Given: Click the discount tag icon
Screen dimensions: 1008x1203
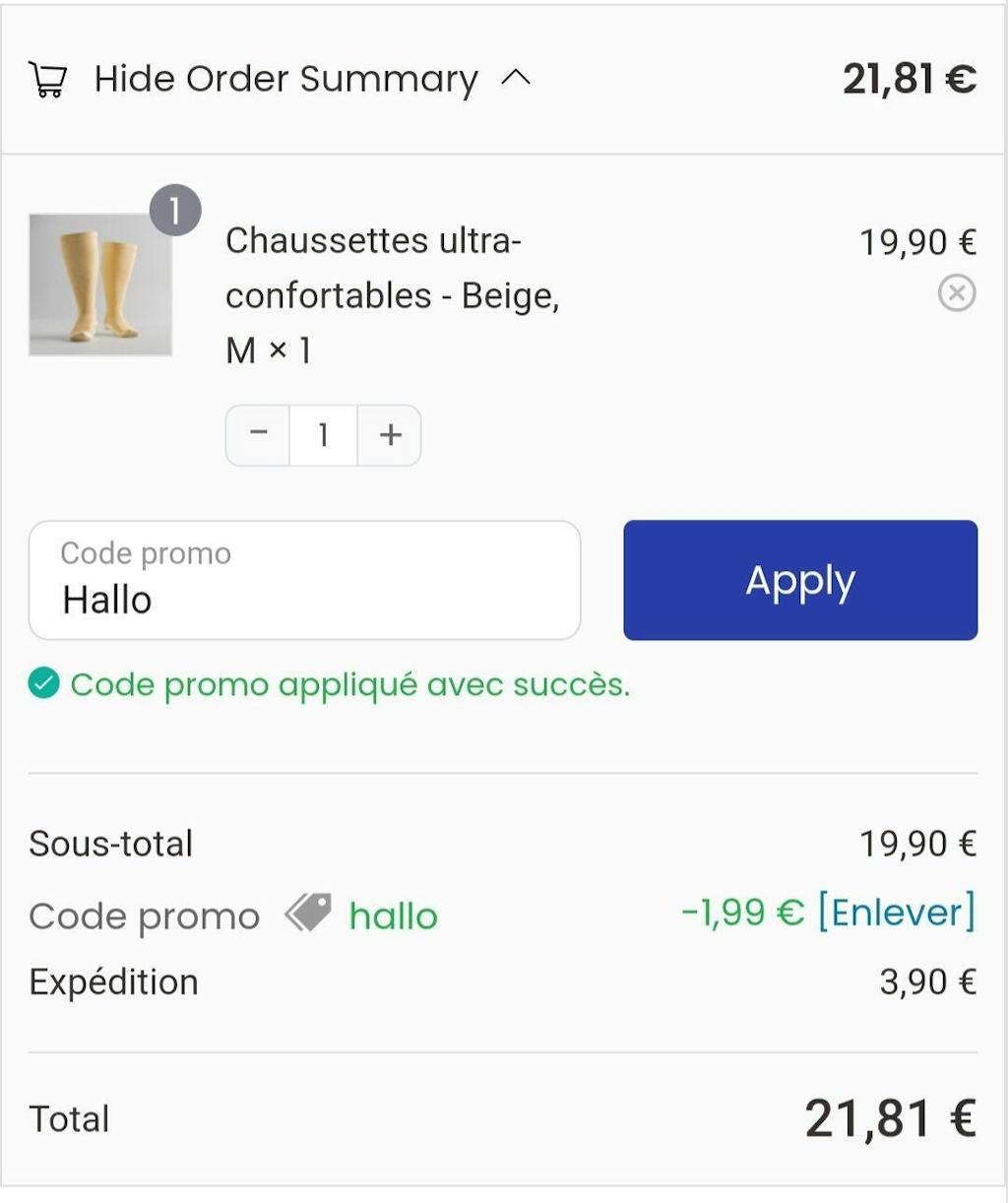Looking at the screenshot, I should [308, 913].
